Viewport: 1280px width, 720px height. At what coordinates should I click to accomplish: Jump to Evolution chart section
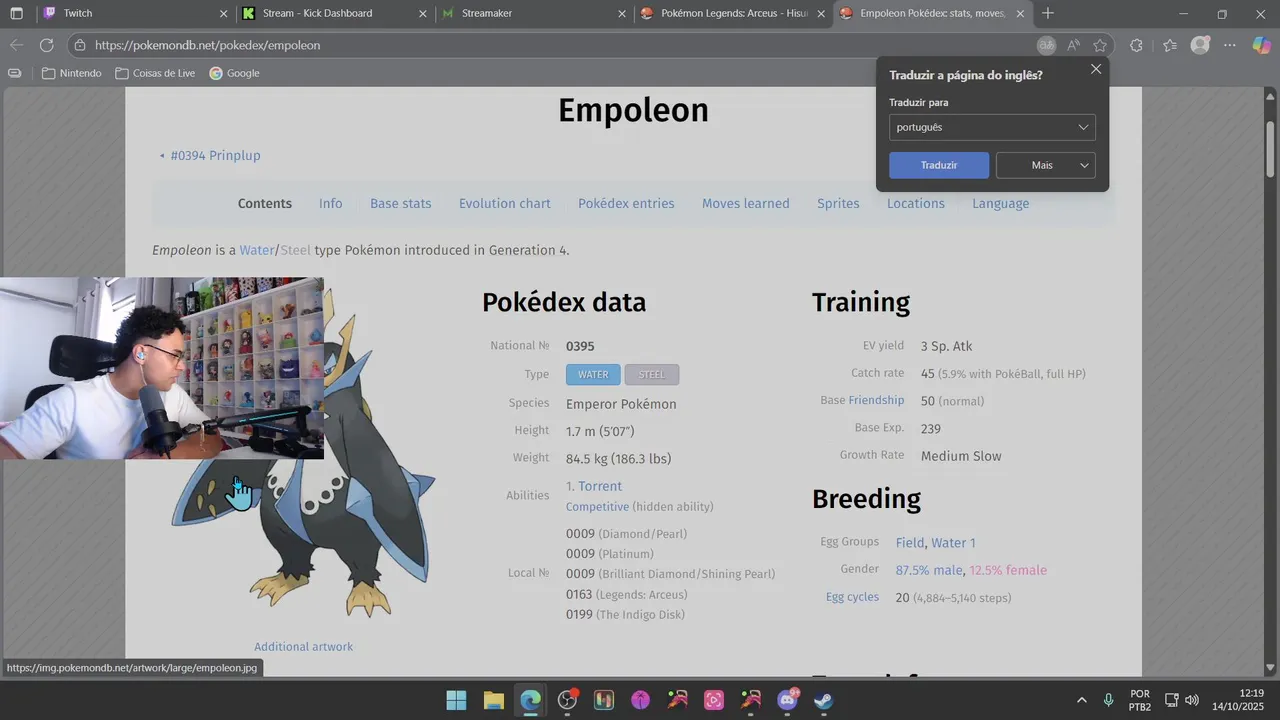(x=505, y=203)
